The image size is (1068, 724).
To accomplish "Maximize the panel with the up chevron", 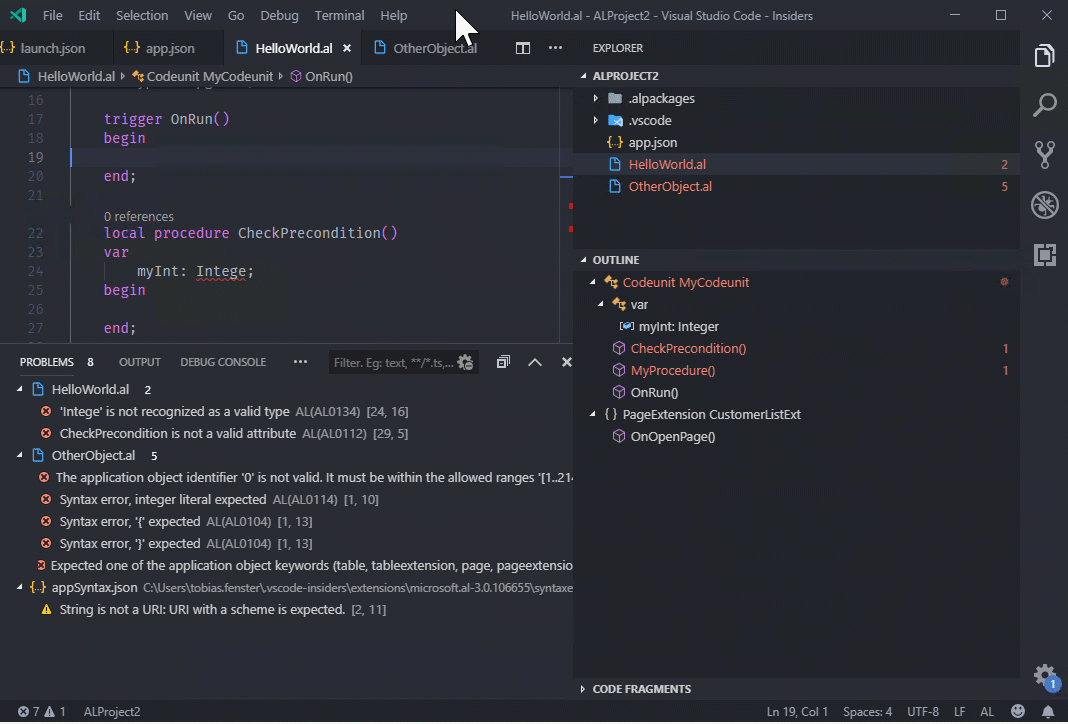I will (535, 362).
